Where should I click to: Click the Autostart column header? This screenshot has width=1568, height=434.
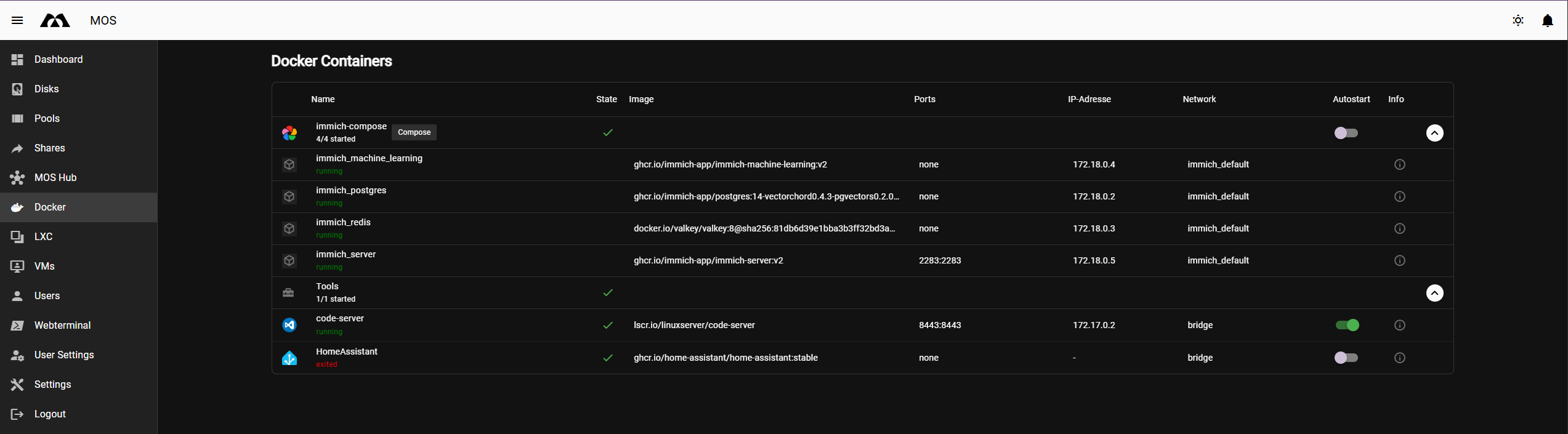tap(1351, 99)
